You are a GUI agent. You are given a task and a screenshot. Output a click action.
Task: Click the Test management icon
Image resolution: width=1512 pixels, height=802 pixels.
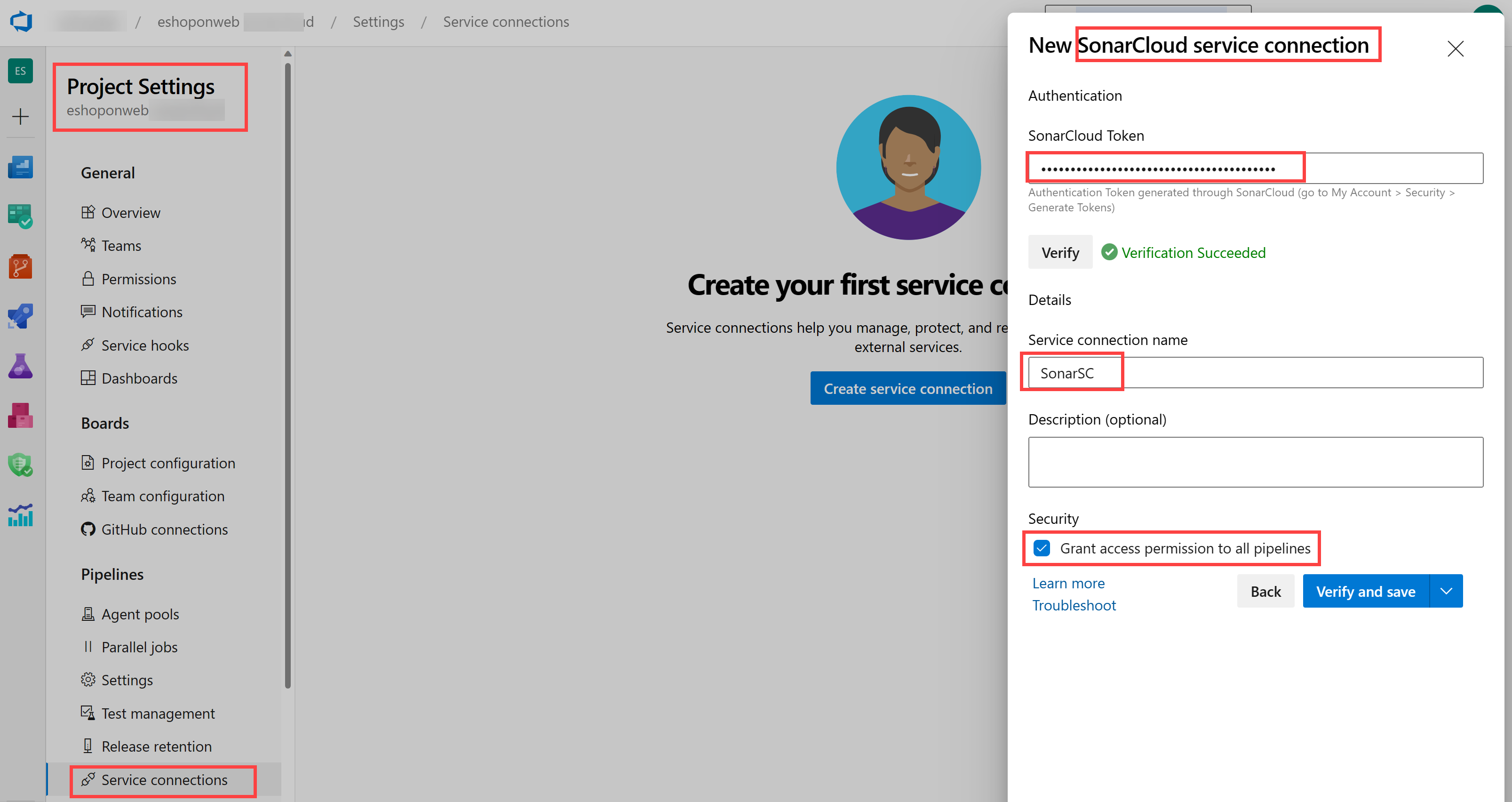coord(88,713)
